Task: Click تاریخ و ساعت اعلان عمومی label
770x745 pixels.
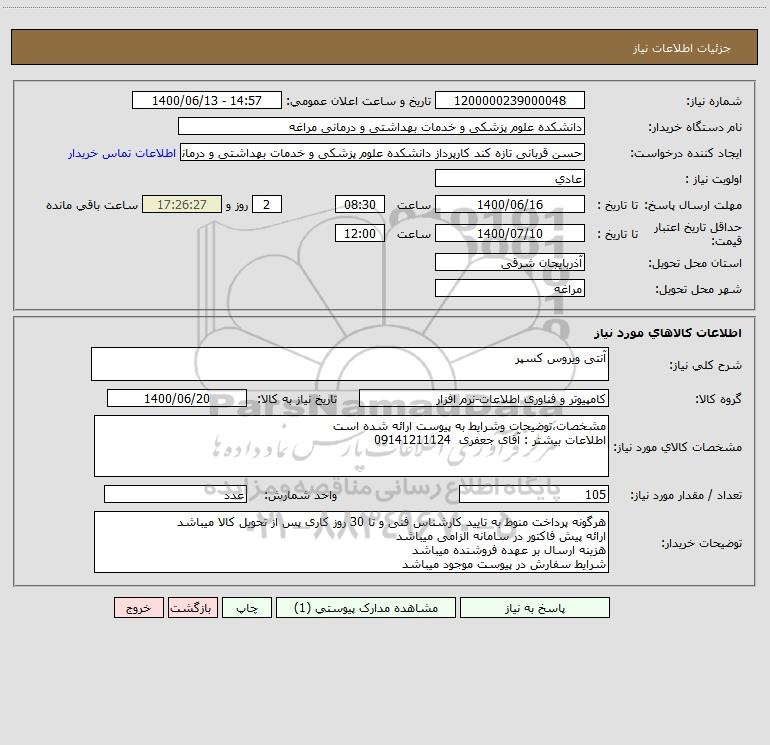Action: (x=359, y=101)
